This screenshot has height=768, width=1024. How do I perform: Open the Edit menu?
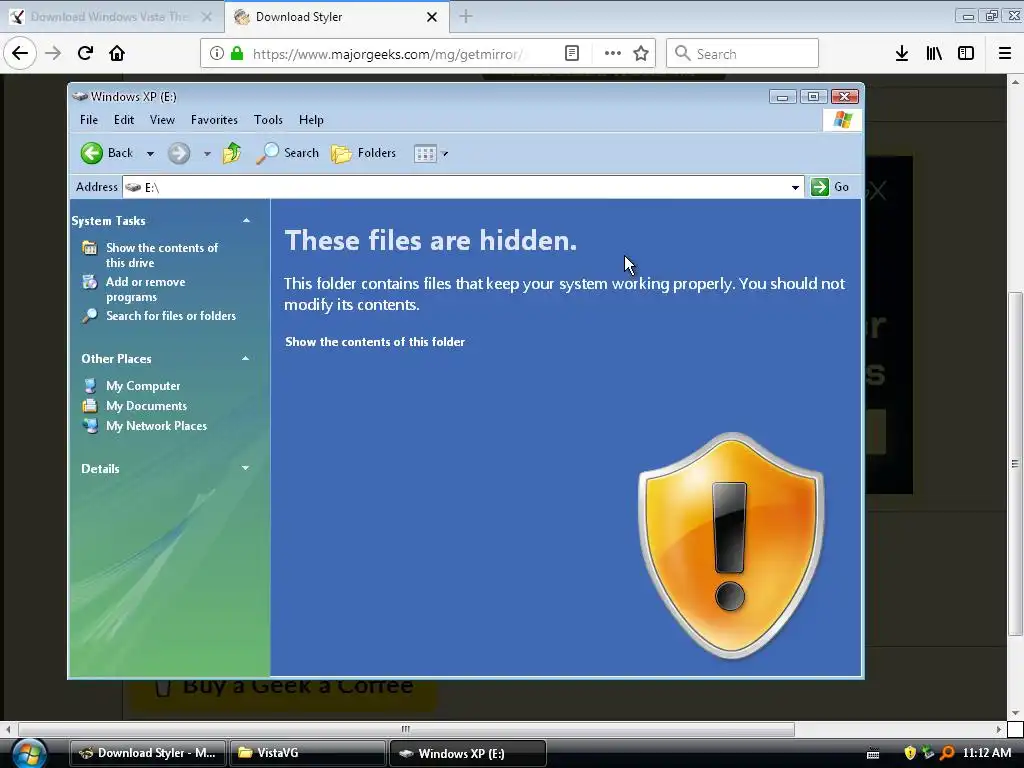pos(123,120)
